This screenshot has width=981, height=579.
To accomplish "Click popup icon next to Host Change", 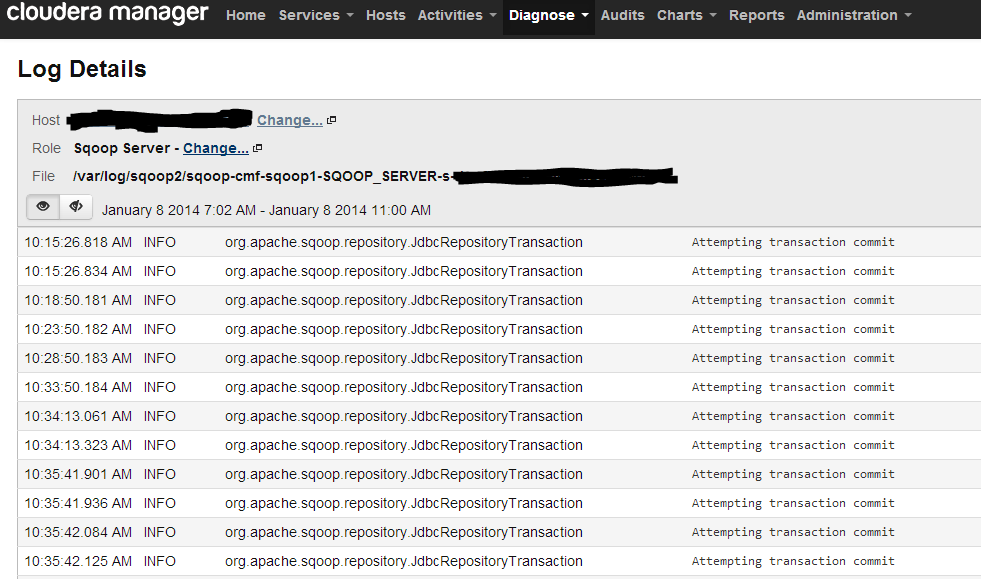I will (x=332, y=120).
